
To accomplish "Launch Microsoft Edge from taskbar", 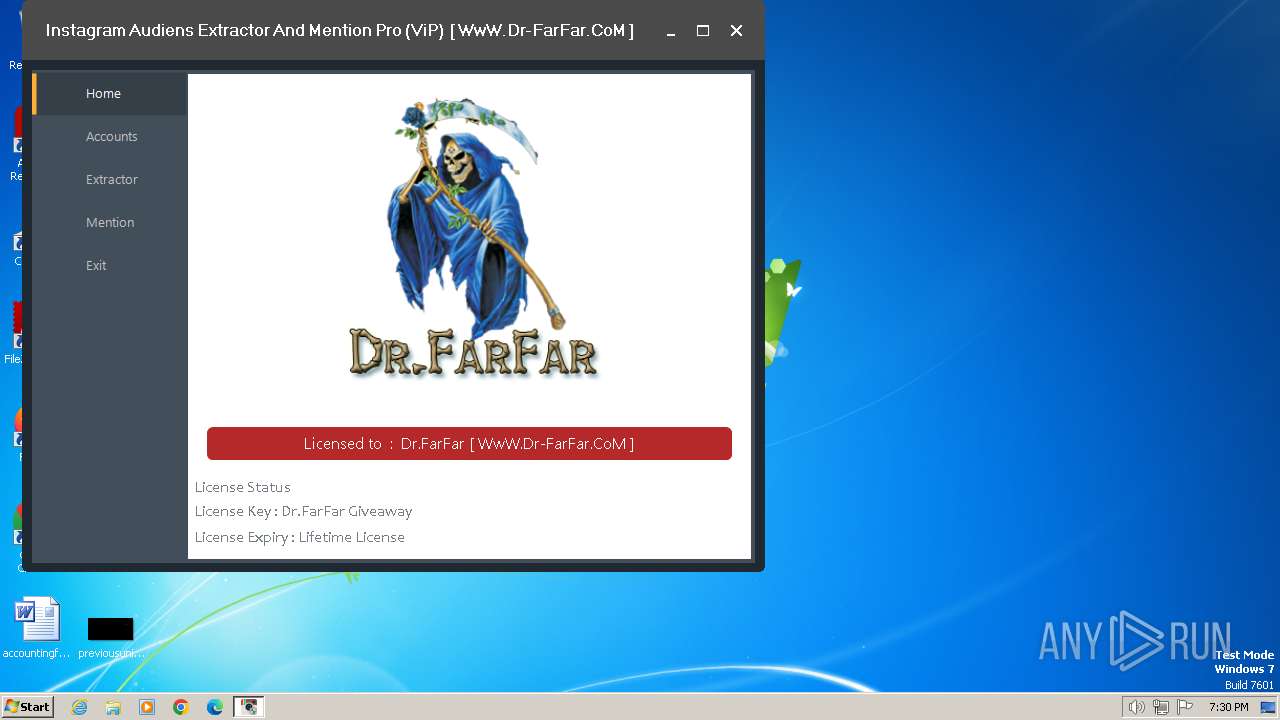I will click(x=215, y=707).
